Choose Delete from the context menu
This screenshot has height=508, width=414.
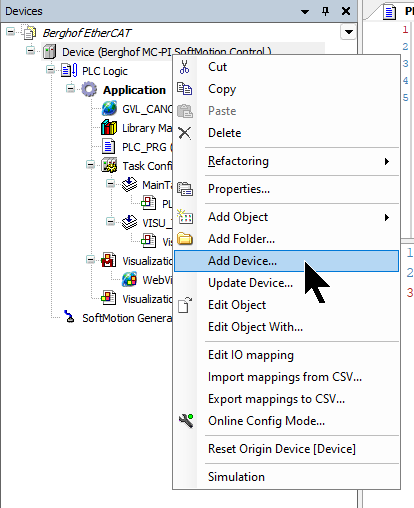click(287, 133)
